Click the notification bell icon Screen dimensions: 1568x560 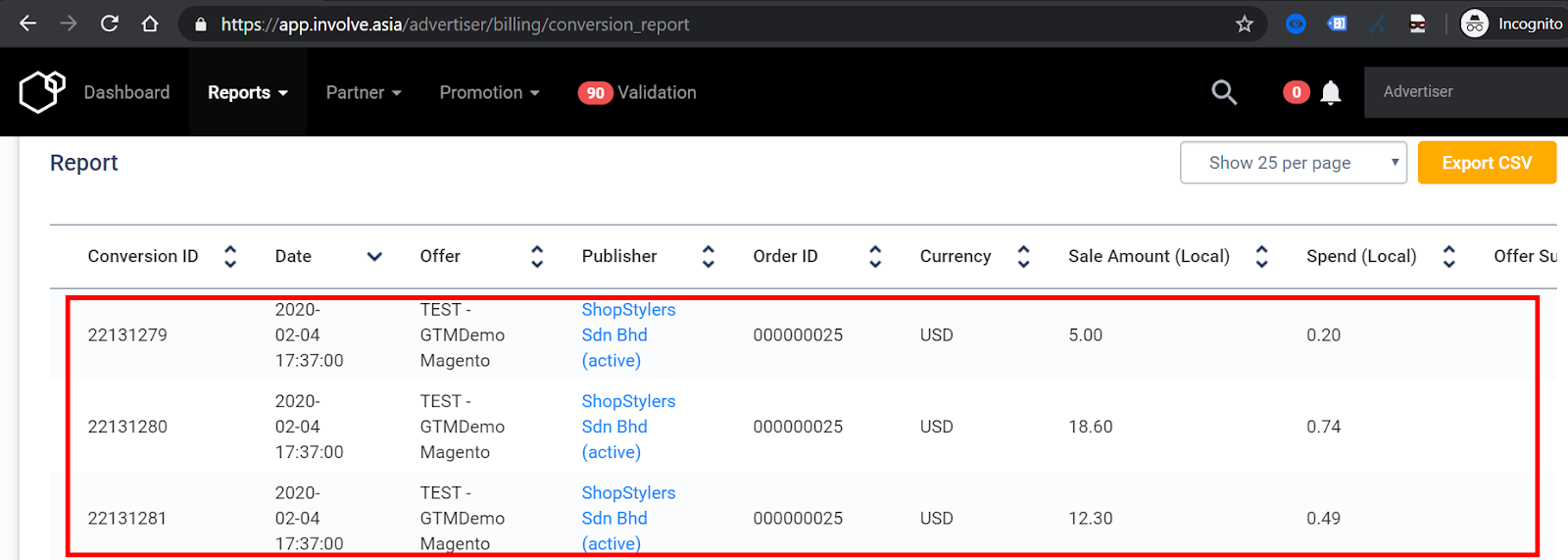point(1330,93)
